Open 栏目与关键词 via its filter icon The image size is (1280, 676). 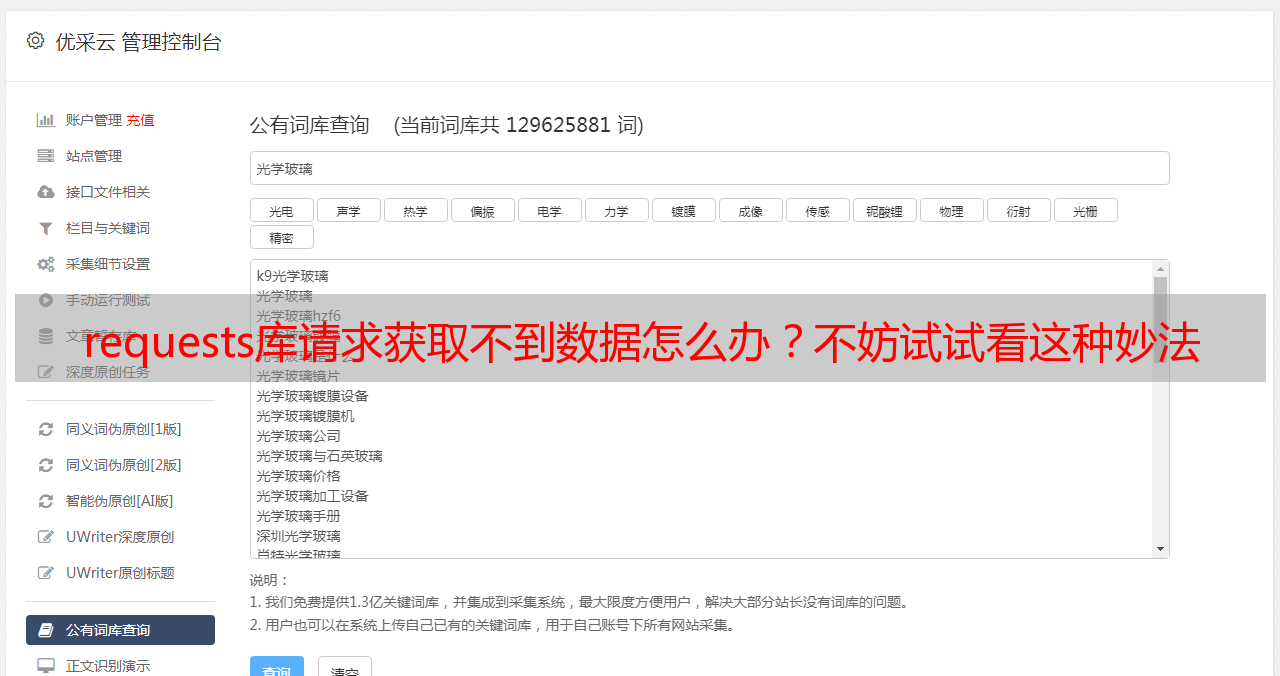click(x=46, y=228)
